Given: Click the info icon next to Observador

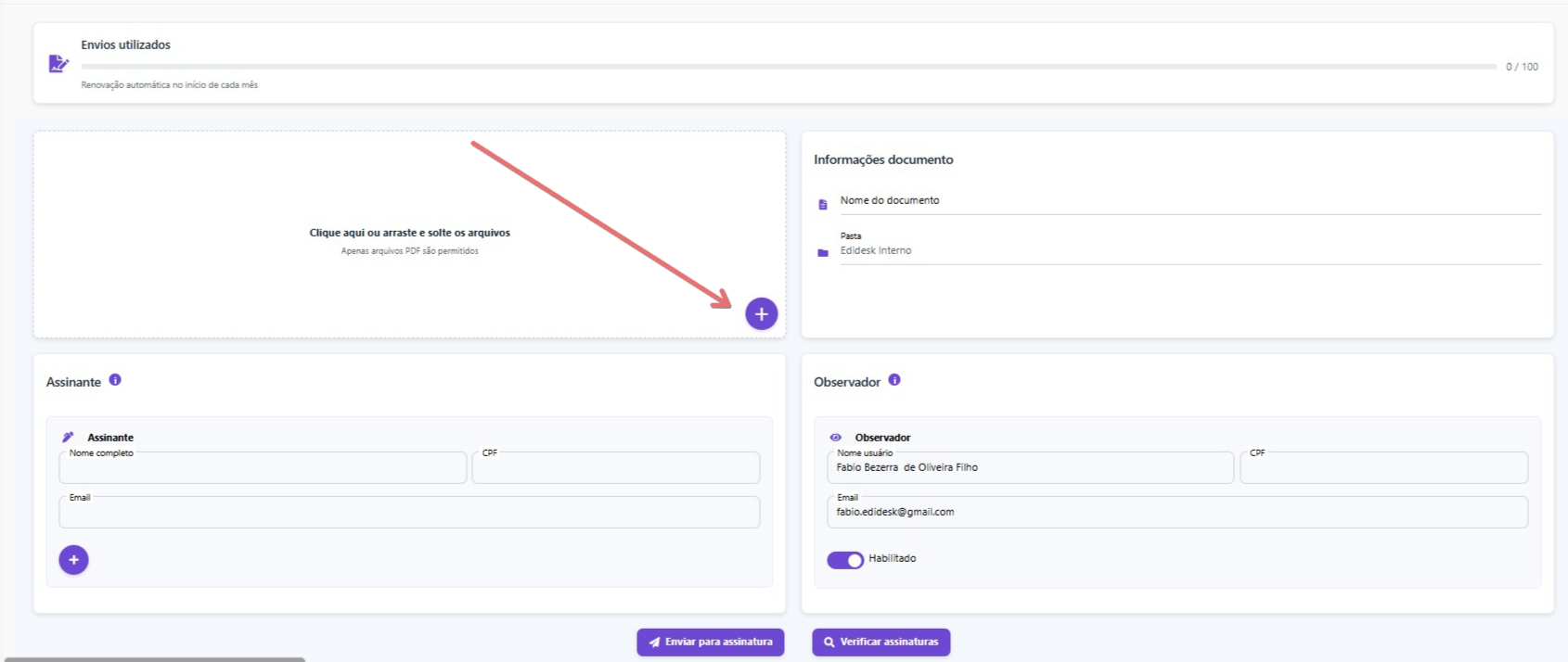Looking at the screenshot, I should pyautogui.click(x=894, y=380).
